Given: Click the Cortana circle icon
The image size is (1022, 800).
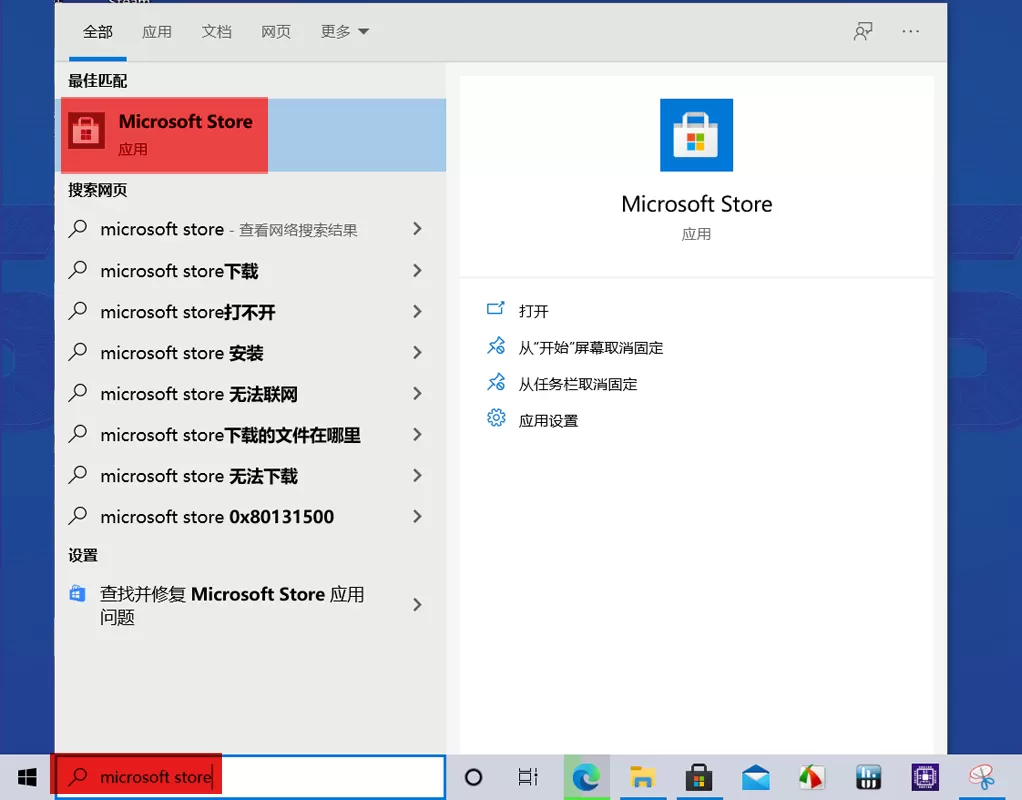Looking at the screenshot, I should click(474, 777).
